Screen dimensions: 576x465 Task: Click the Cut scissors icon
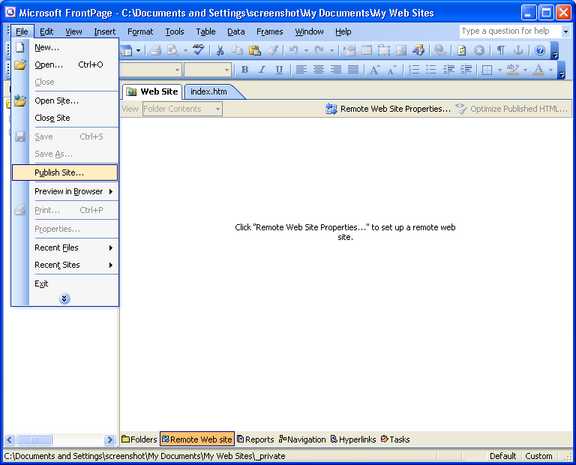pos(220,50)
